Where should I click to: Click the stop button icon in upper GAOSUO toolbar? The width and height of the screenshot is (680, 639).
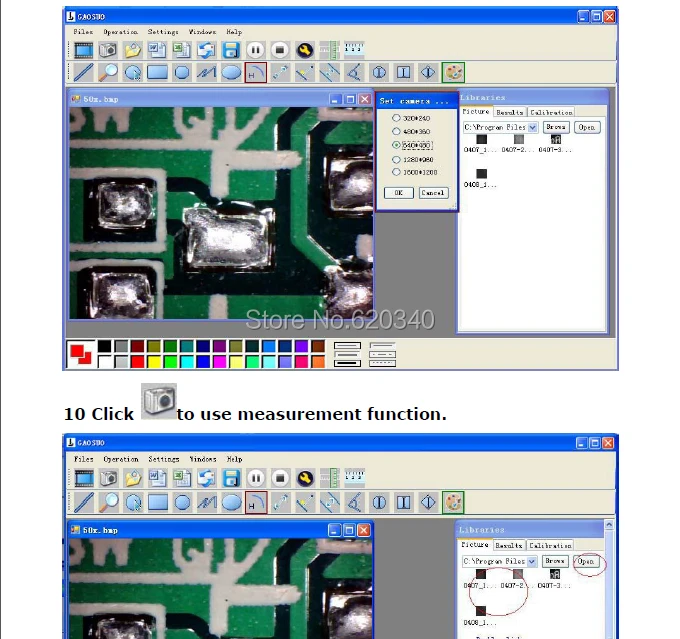[x=280, y=50]
